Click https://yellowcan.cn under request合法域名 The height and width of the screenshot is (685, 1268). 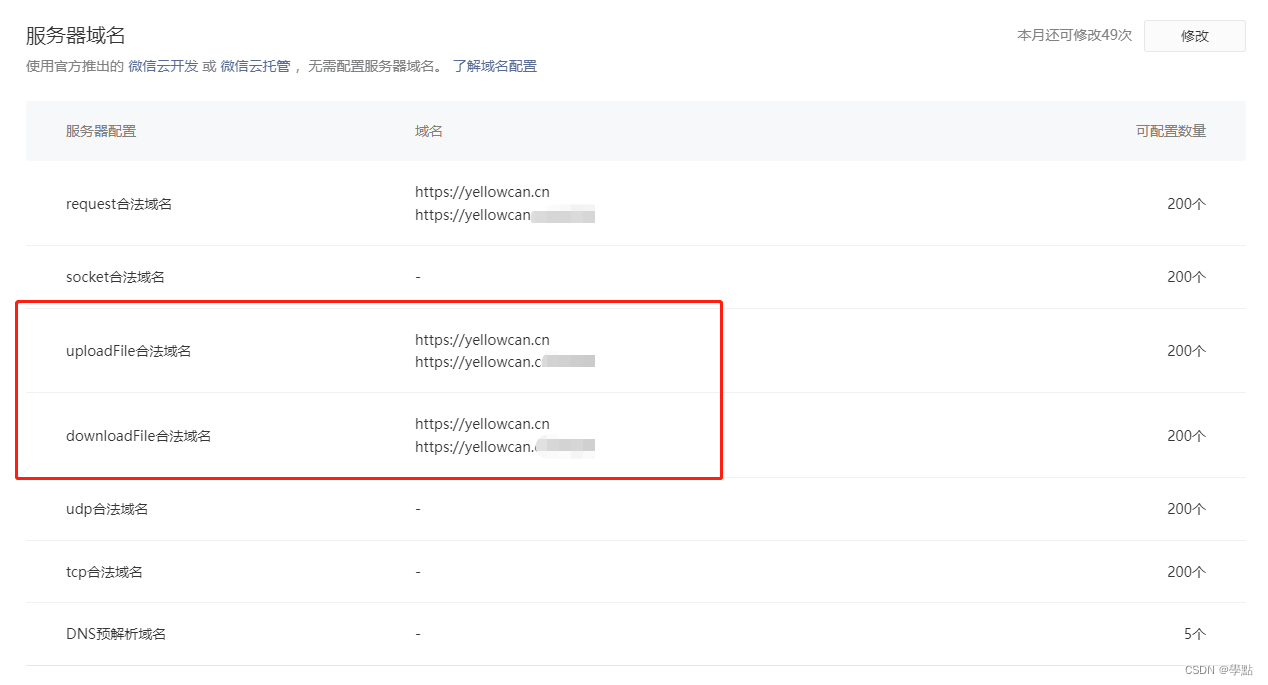(x=482, y=191)
